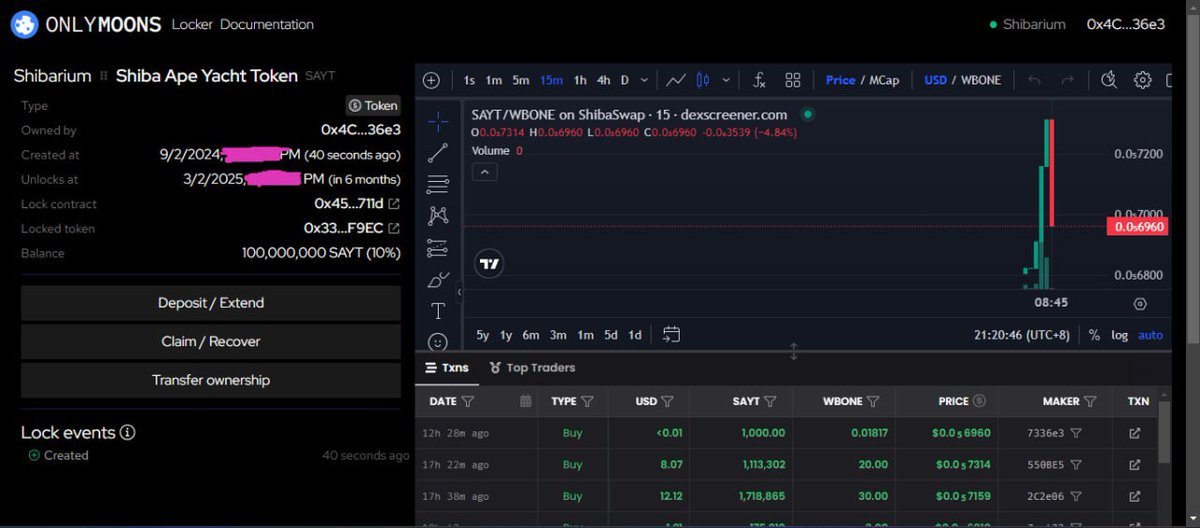Click the 0x4C...36e3 wallet in header

click(1126, 24)
